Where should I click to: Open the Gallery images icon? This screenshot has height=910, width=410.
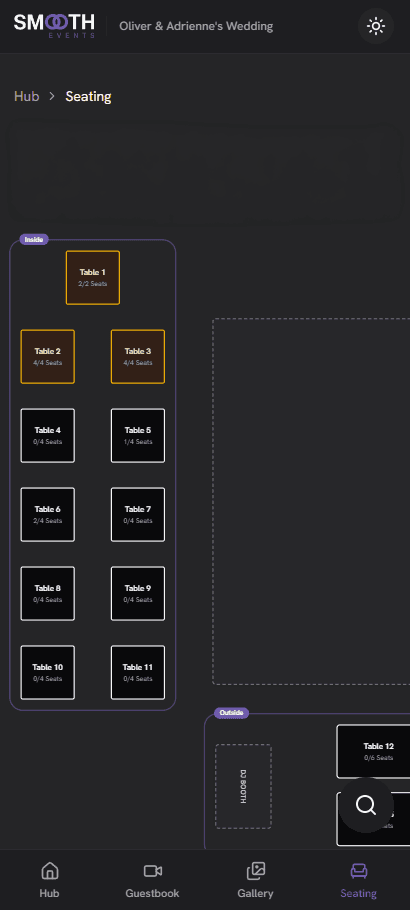[256, 871]
